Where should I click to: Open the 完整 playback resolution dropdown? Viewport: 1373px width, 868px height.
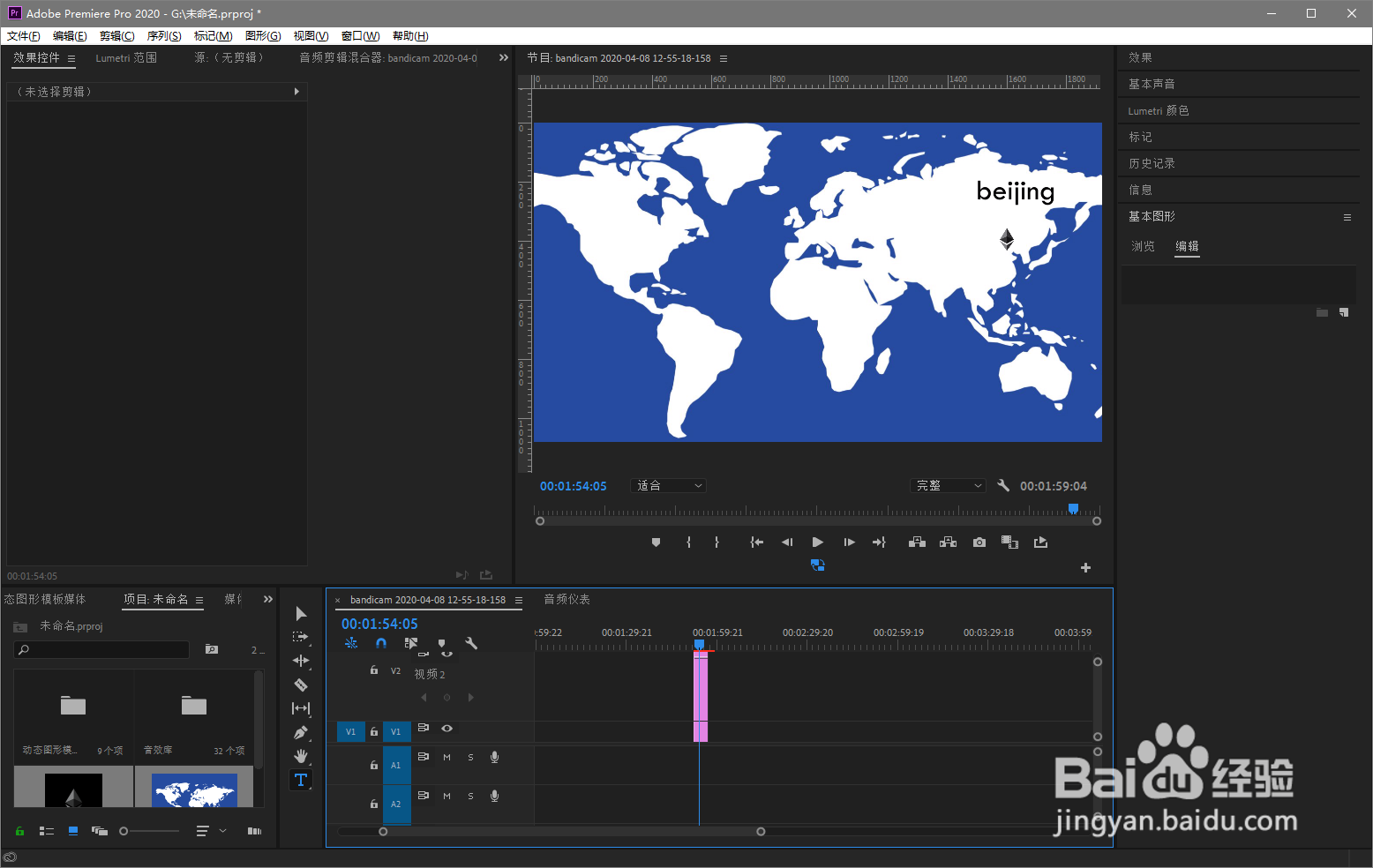tap(948, 486)
